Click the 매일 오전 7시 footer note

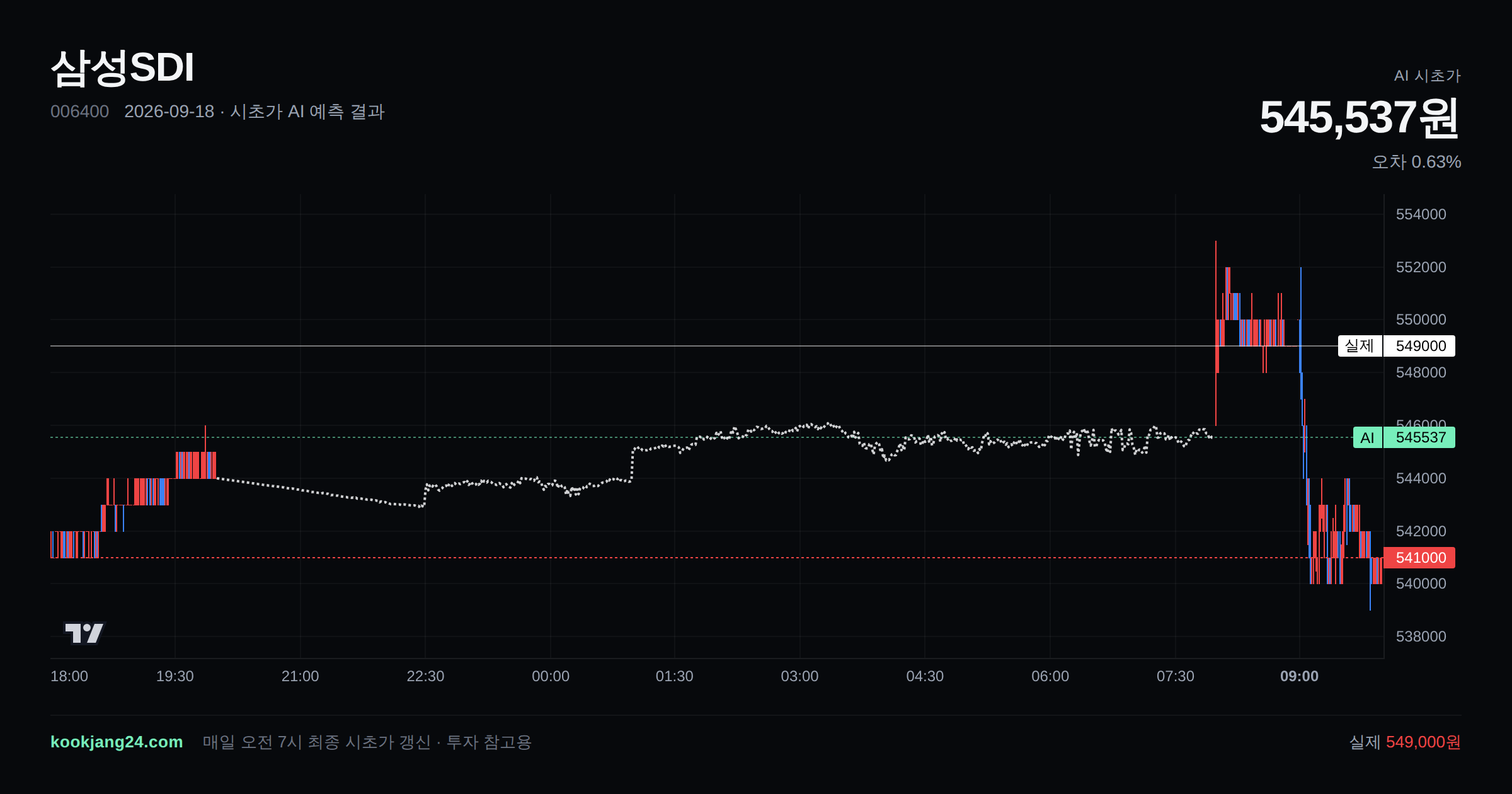click(367, 742)
